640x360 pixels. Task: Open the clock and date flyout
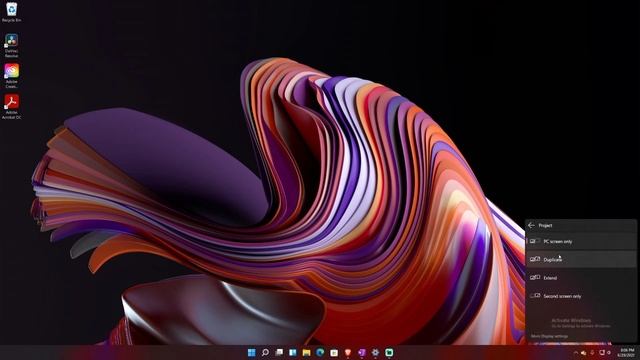coord(627,353)
